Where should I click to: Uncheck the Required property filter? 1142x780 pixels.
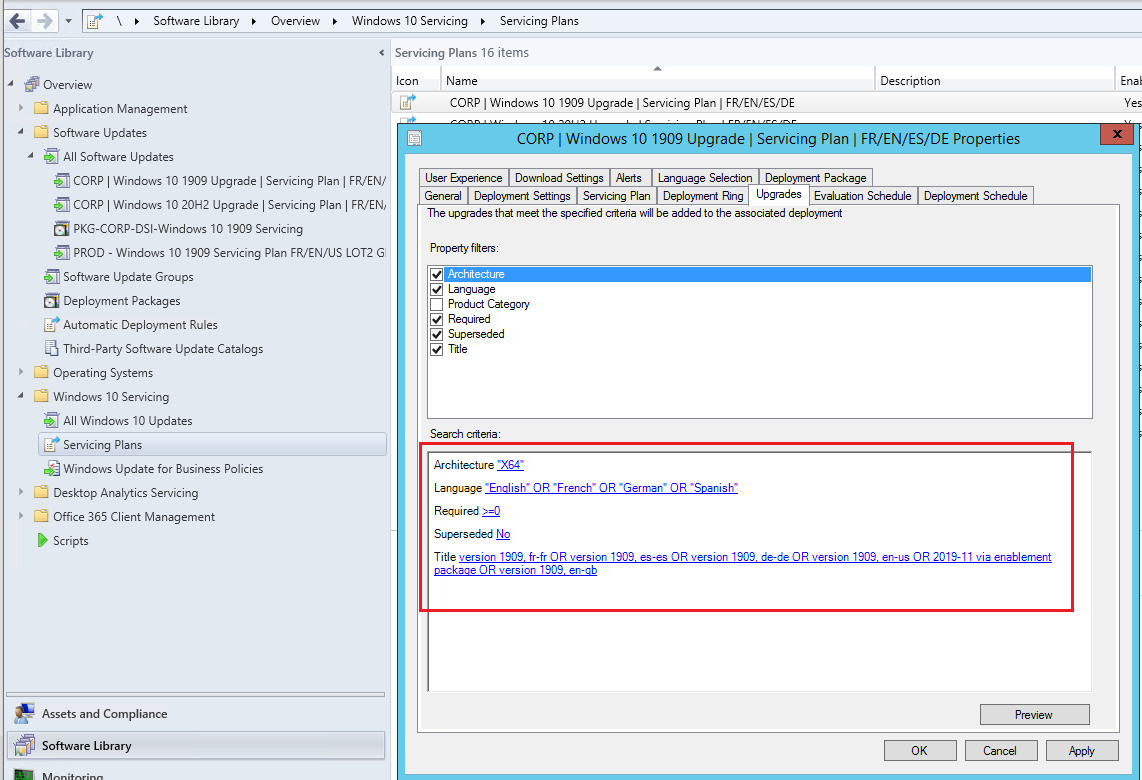(x=437, y=319)
